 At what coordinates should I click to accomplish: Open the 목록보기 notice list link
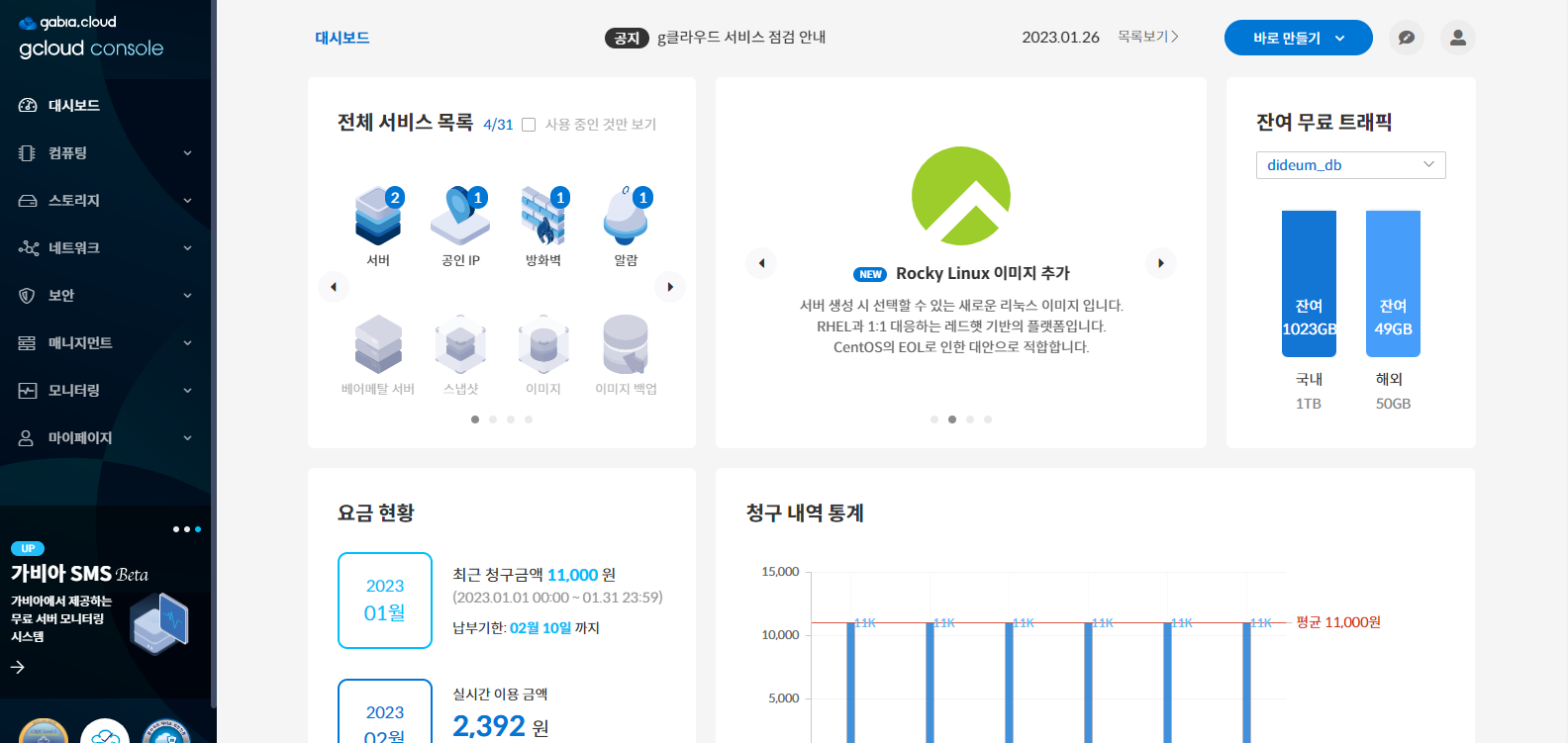pyautogui.click(x=1148, y=37)
